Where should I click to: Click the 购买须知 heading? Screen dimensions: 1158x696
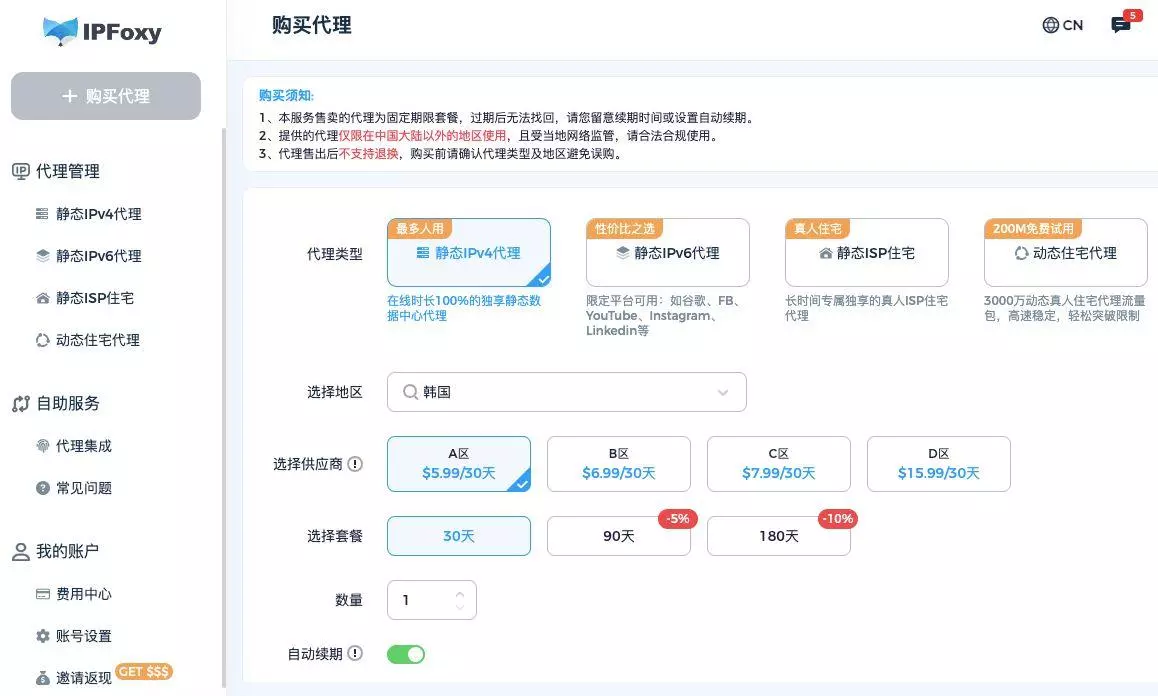pos(287,95)
